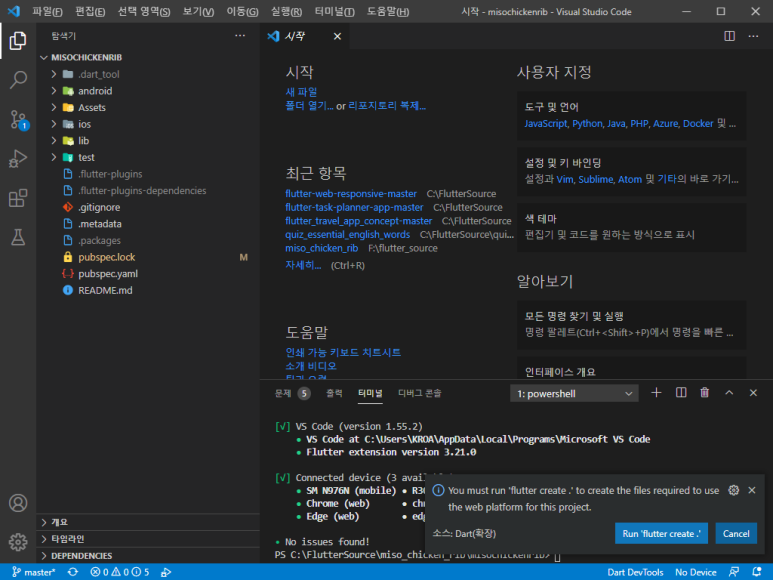Open the Run and Debug view
The width and height of the screenshot is (773, 580).
pyautogui.click(x=18, y=159)
